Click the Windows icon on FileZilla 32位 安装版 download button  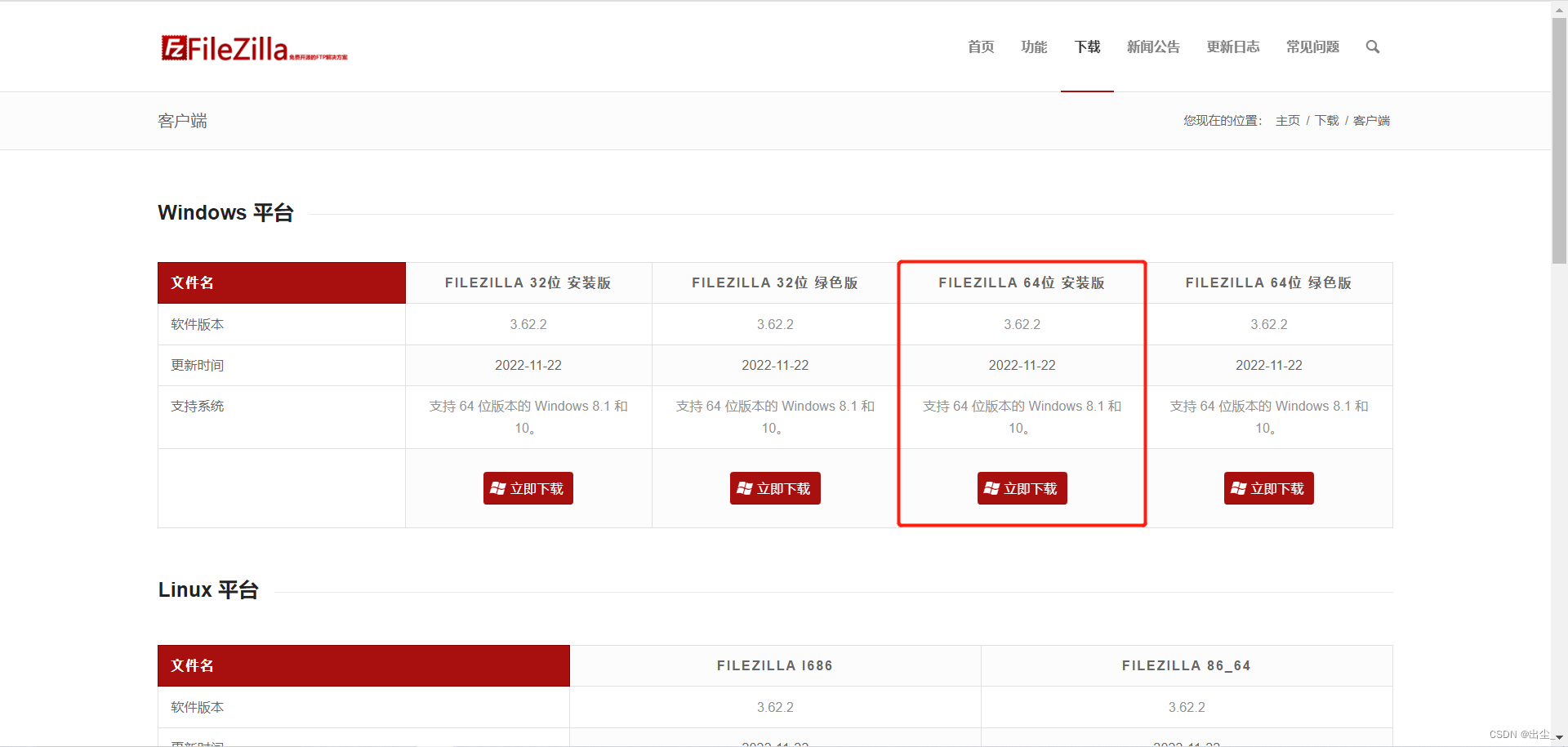[x=499, y=487]
